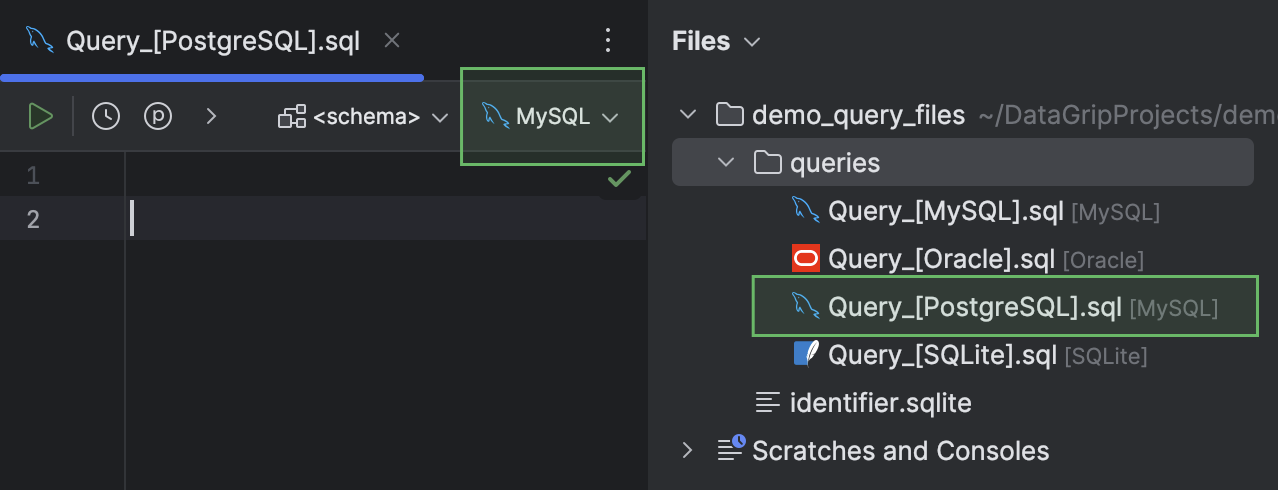Collapse the demo_query_files folder
The width and height of the screenshot is (1278, 490).
[688, 115]
